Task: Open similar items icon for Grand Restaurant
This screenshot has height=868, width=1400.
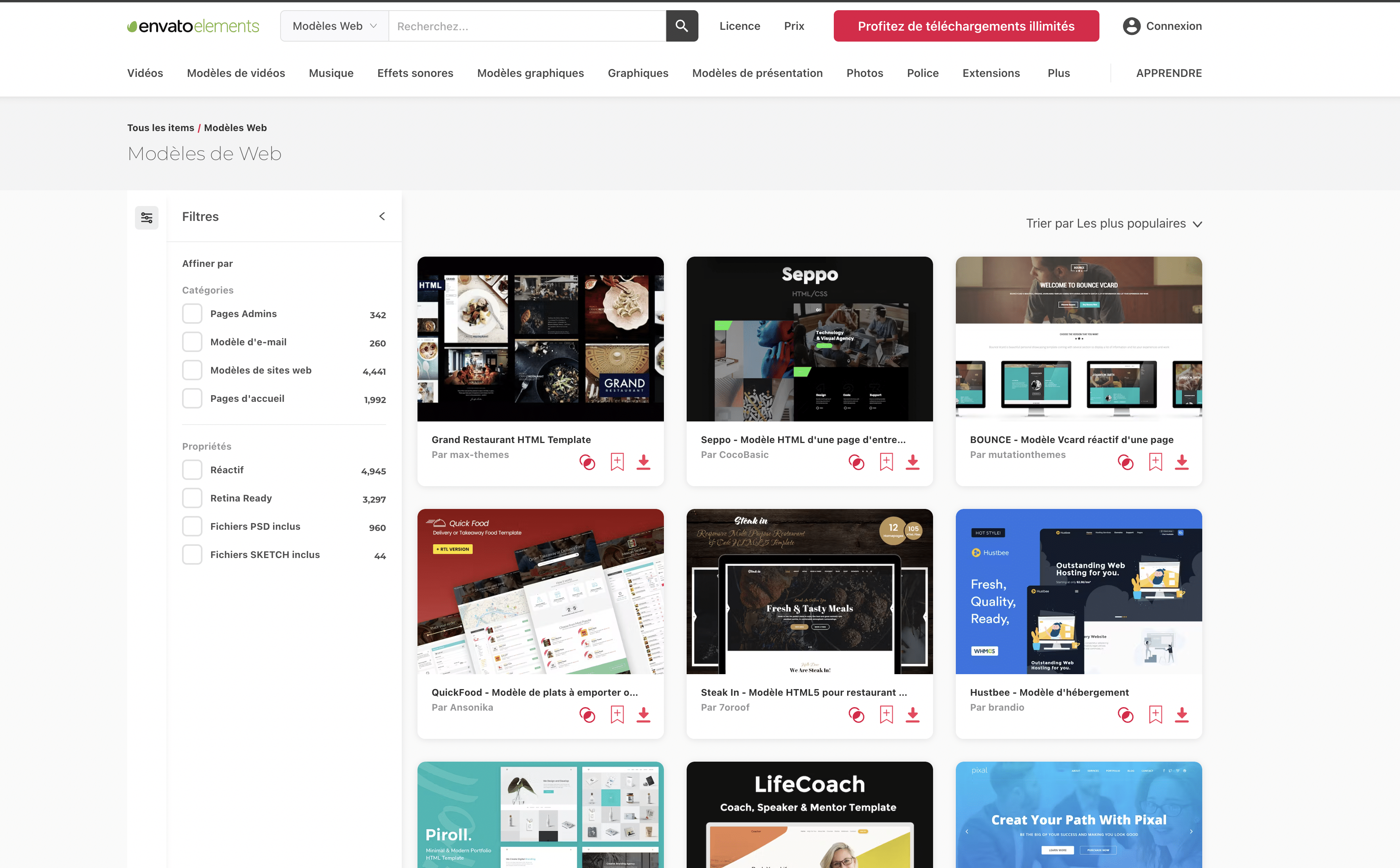Action: 587,462
